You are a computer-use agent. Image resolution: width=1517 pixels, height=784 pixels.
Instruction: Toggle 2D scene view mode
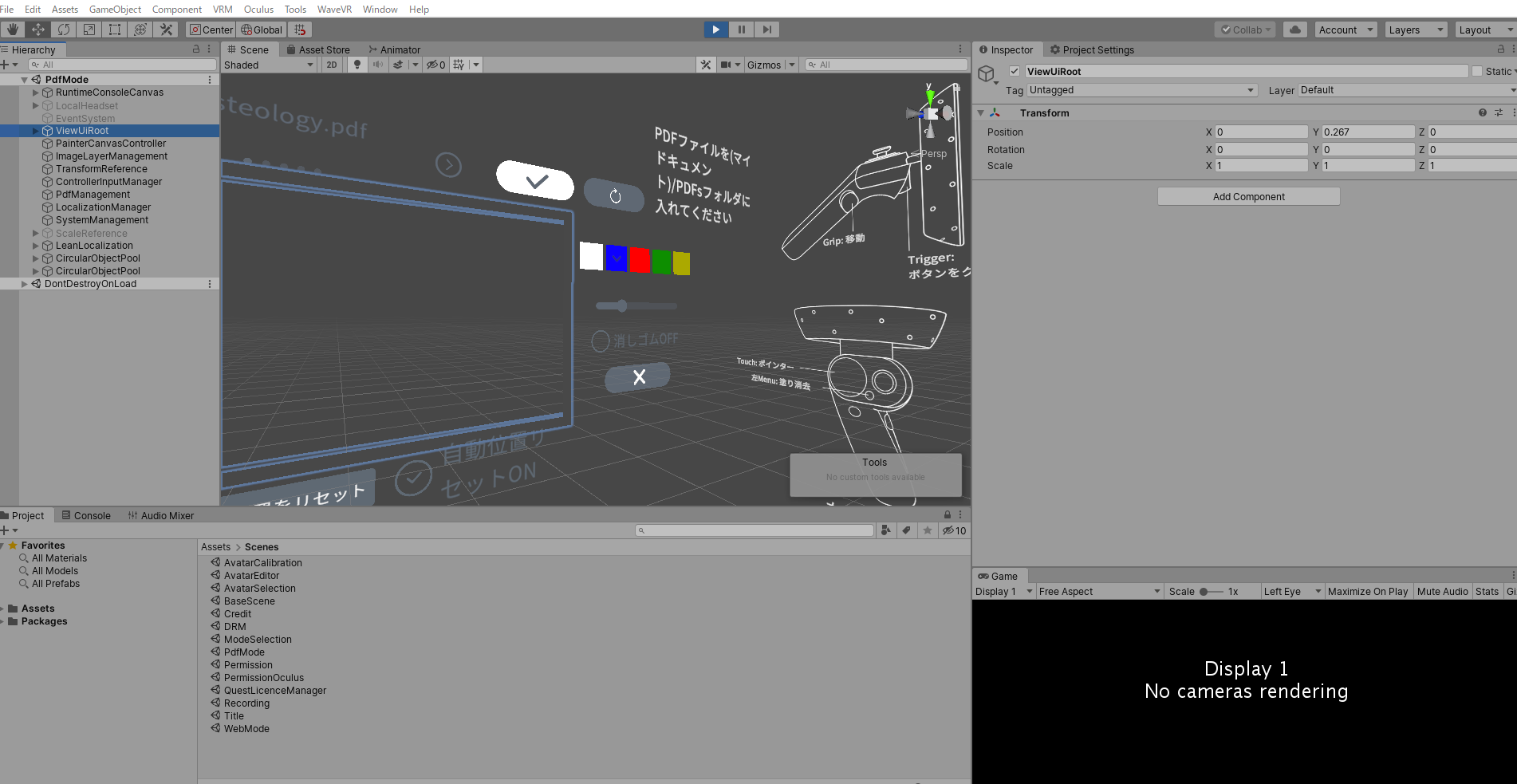coord(332,65)
